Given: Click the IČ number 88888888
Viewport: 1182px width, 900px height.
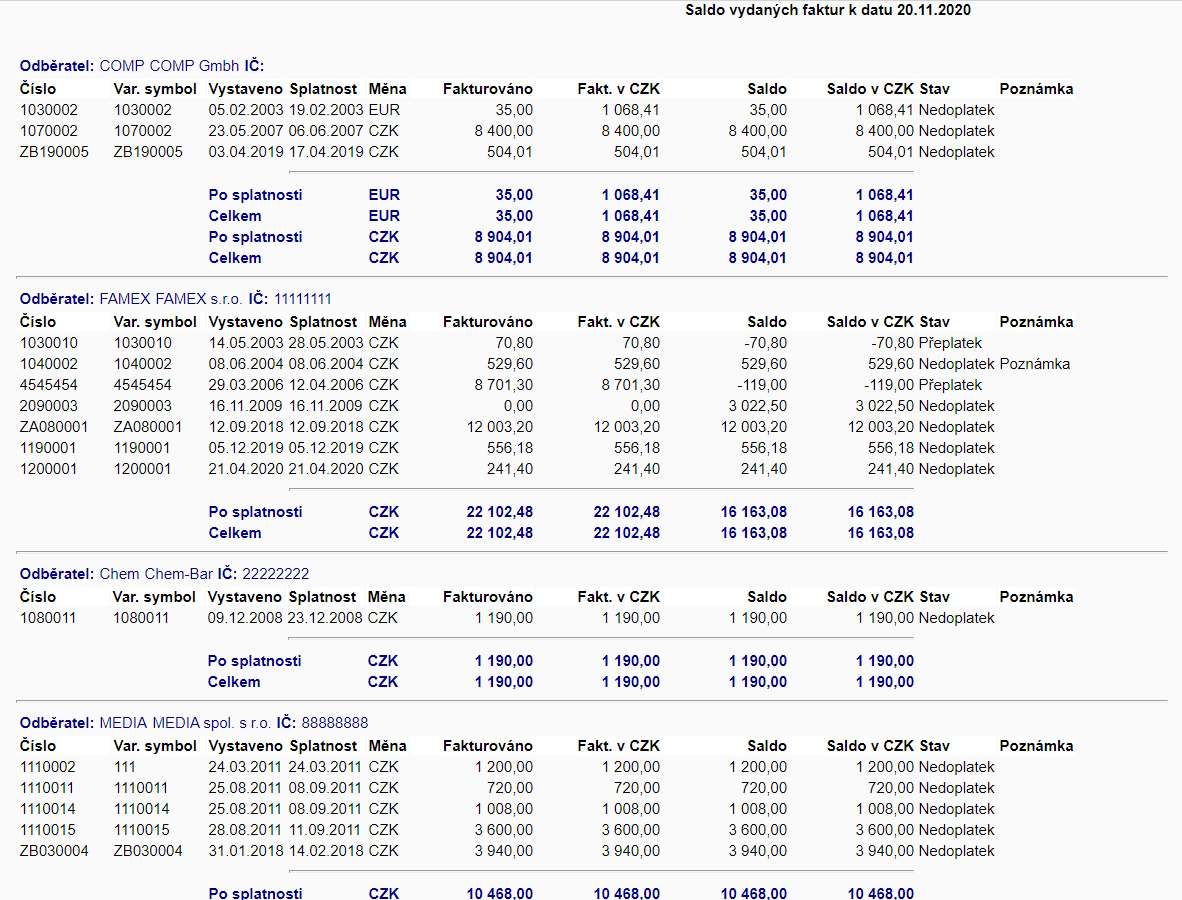Looking at the screenshot, I should coord(335,723).
